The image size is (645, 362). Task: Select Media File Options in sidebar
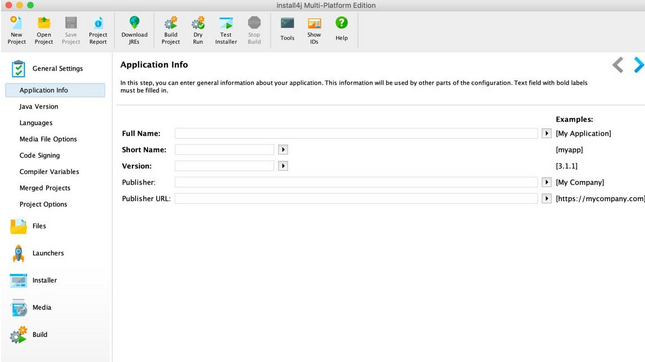click(48, 139)
